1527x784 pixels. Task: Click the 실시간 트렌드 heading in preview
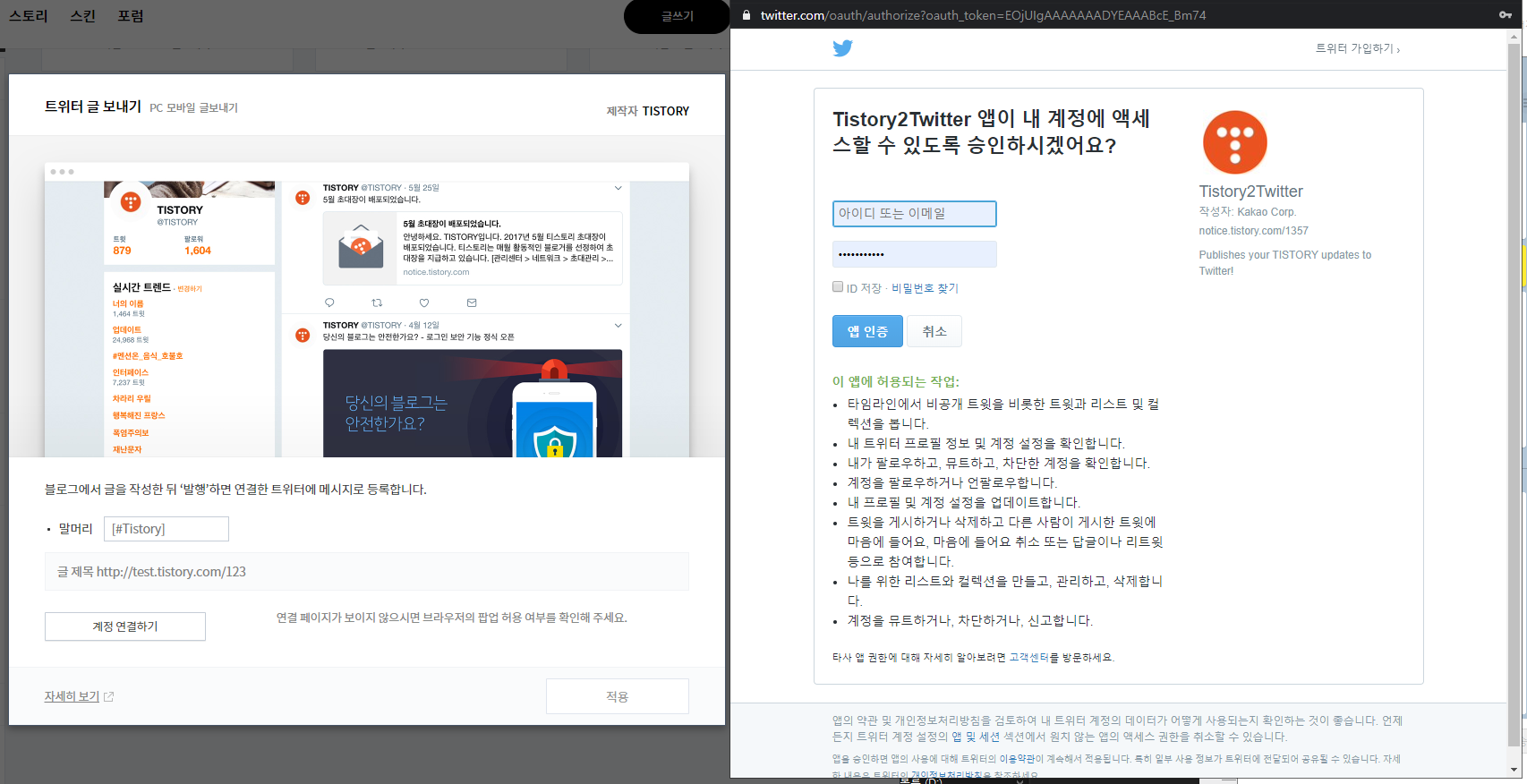(141, 287)
